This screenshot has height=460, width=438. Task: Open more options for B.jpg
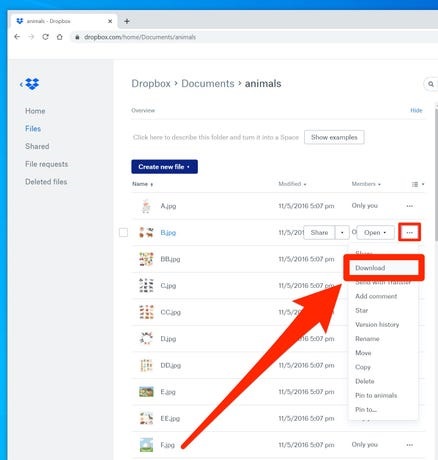click(x=410, y=232)
